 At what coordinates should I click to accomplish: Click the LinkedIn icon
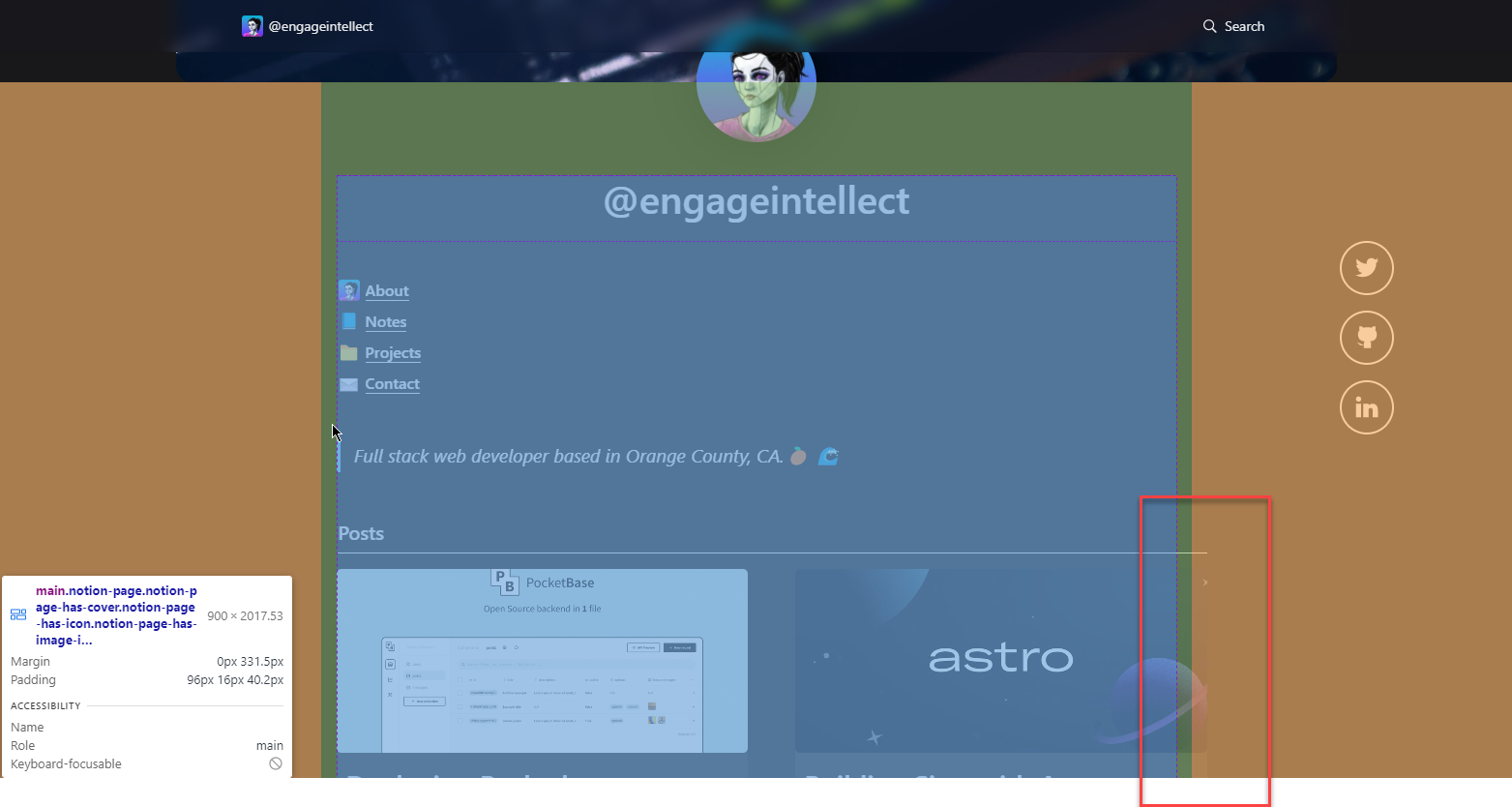tap(1366, 407)
